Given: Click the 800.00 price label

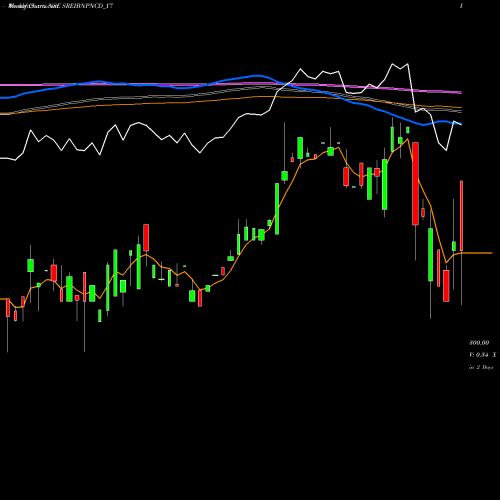Looking at the screenshot, I should click(479, 343).
